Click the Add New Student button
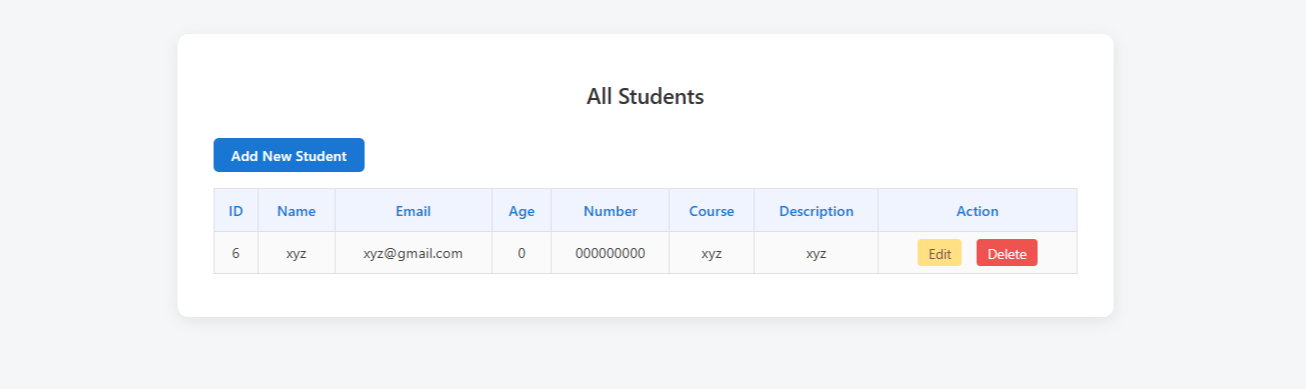This screenshot has height=389, width=1306. pos(289,155)
